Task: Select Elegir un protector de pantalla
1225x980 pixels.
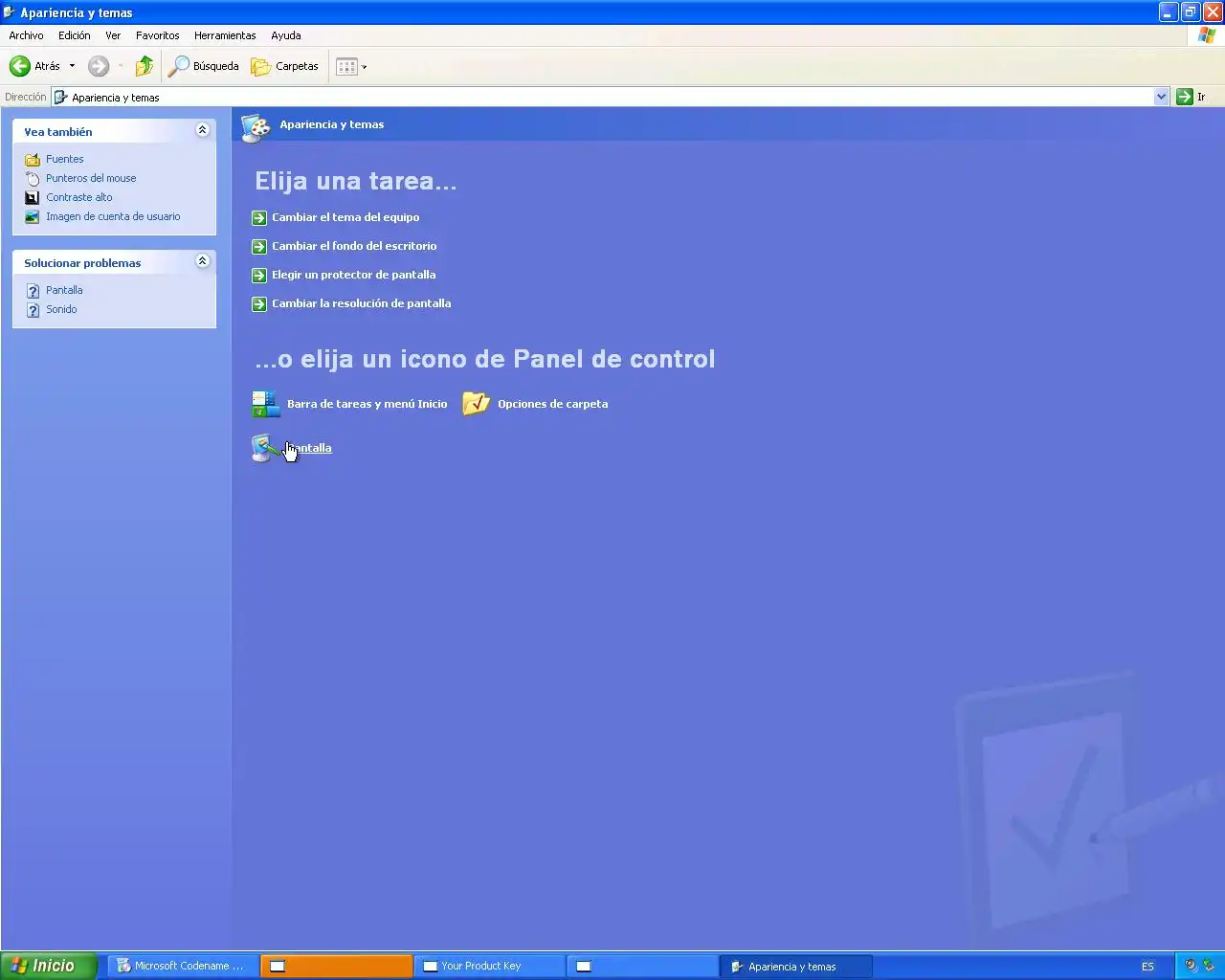Action: 353,275
